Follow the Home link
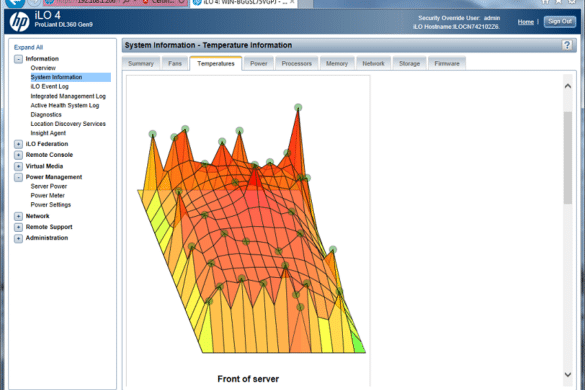Screen dimensions: 585x390 526,22
